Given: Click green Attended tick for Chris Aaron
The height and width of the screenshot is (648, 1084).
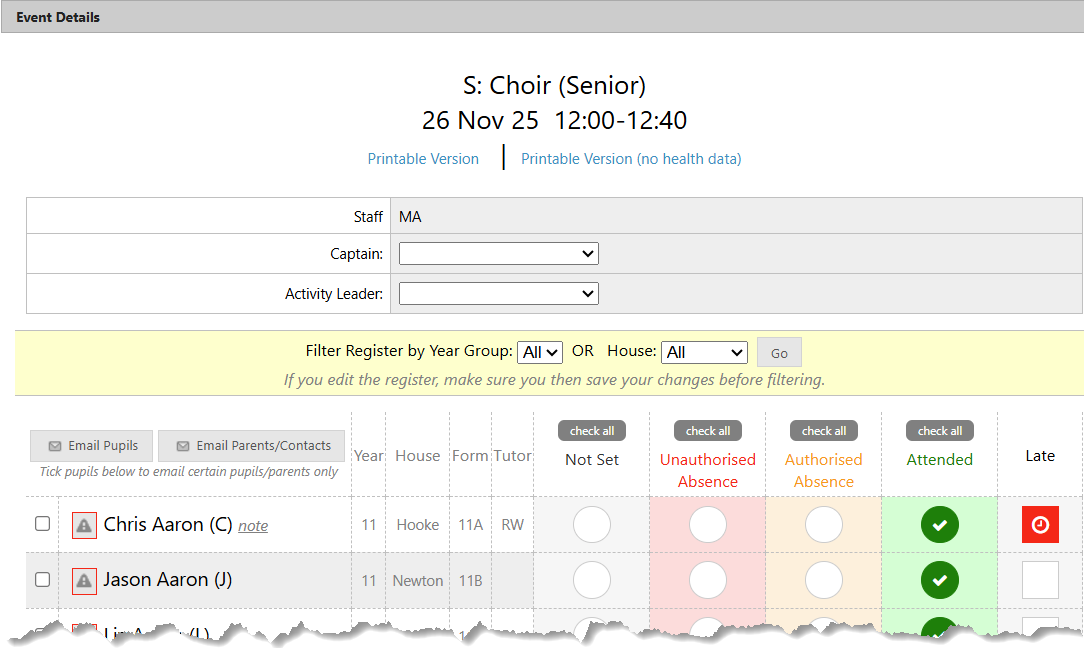Looking at the screenshot, I should pos(939,525).
